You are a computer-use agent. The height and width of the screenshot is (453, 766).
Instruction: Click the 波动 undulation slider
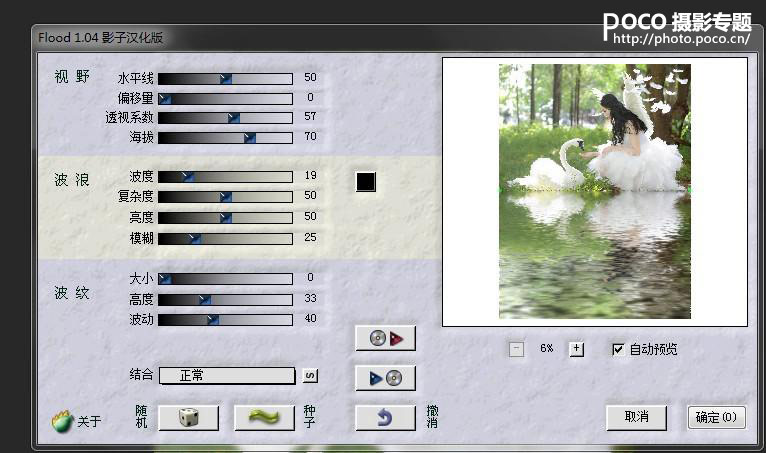(225, 320)
